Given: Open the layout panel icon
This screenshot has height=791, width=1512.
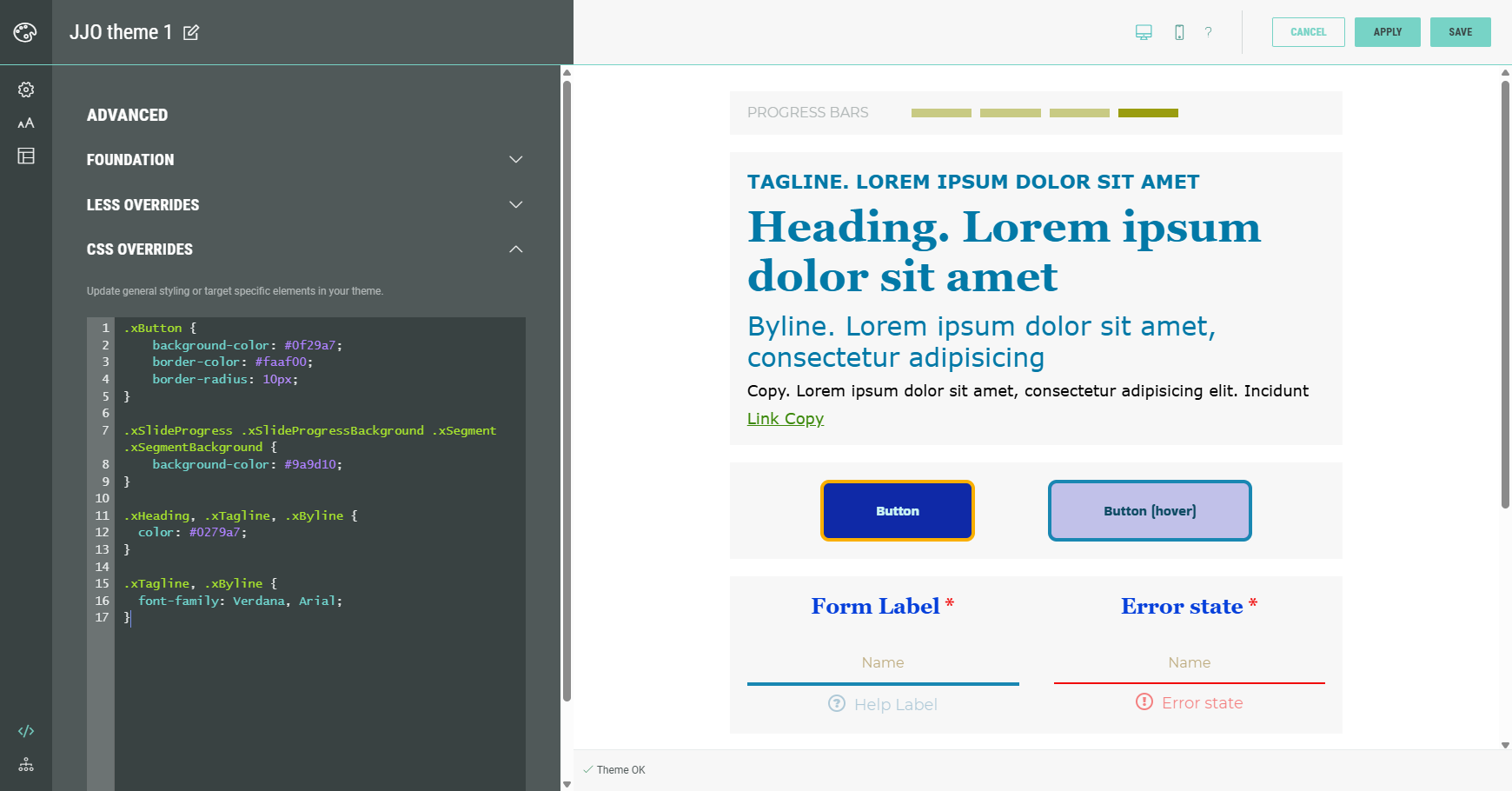Looking at the screenshot, I should point(26,156).
